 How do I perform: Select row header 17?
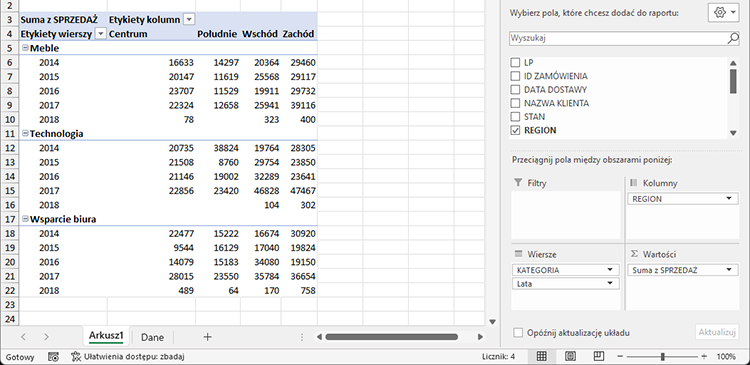pyautogui.click(x=10, y=219)
